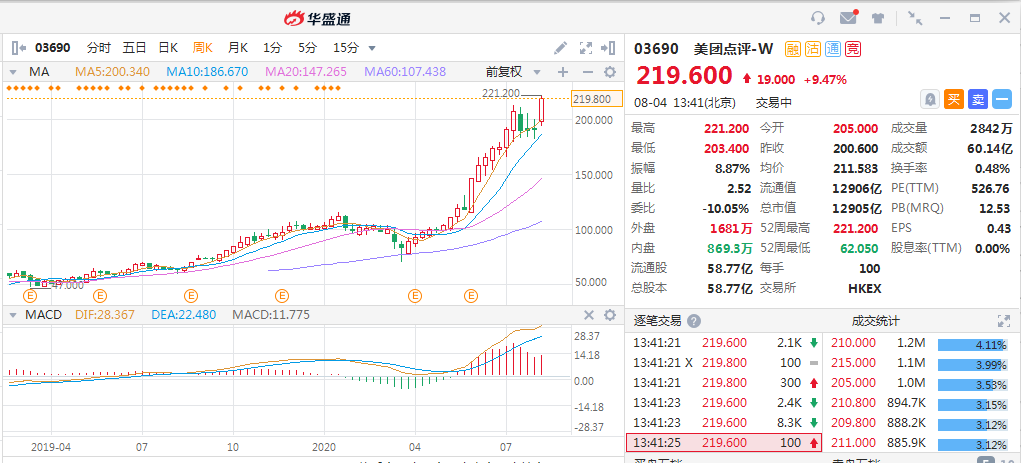Select the 周K weekly chart tab
The height and width of the screenshot is (463, 1021).
pos(203,48)
